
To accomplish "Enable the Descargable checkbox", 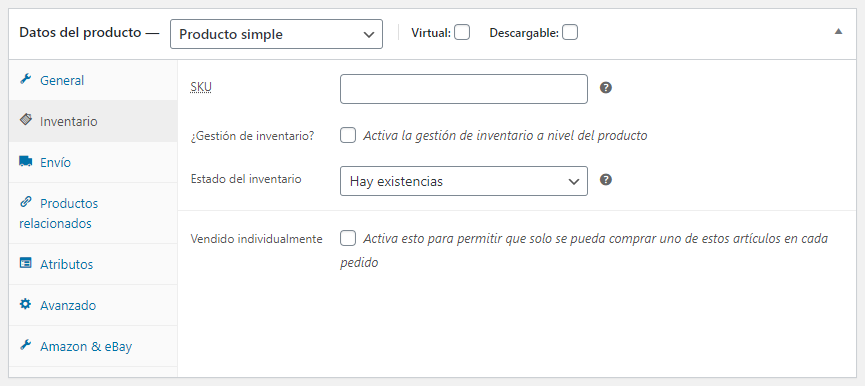I will click(570, 33).
